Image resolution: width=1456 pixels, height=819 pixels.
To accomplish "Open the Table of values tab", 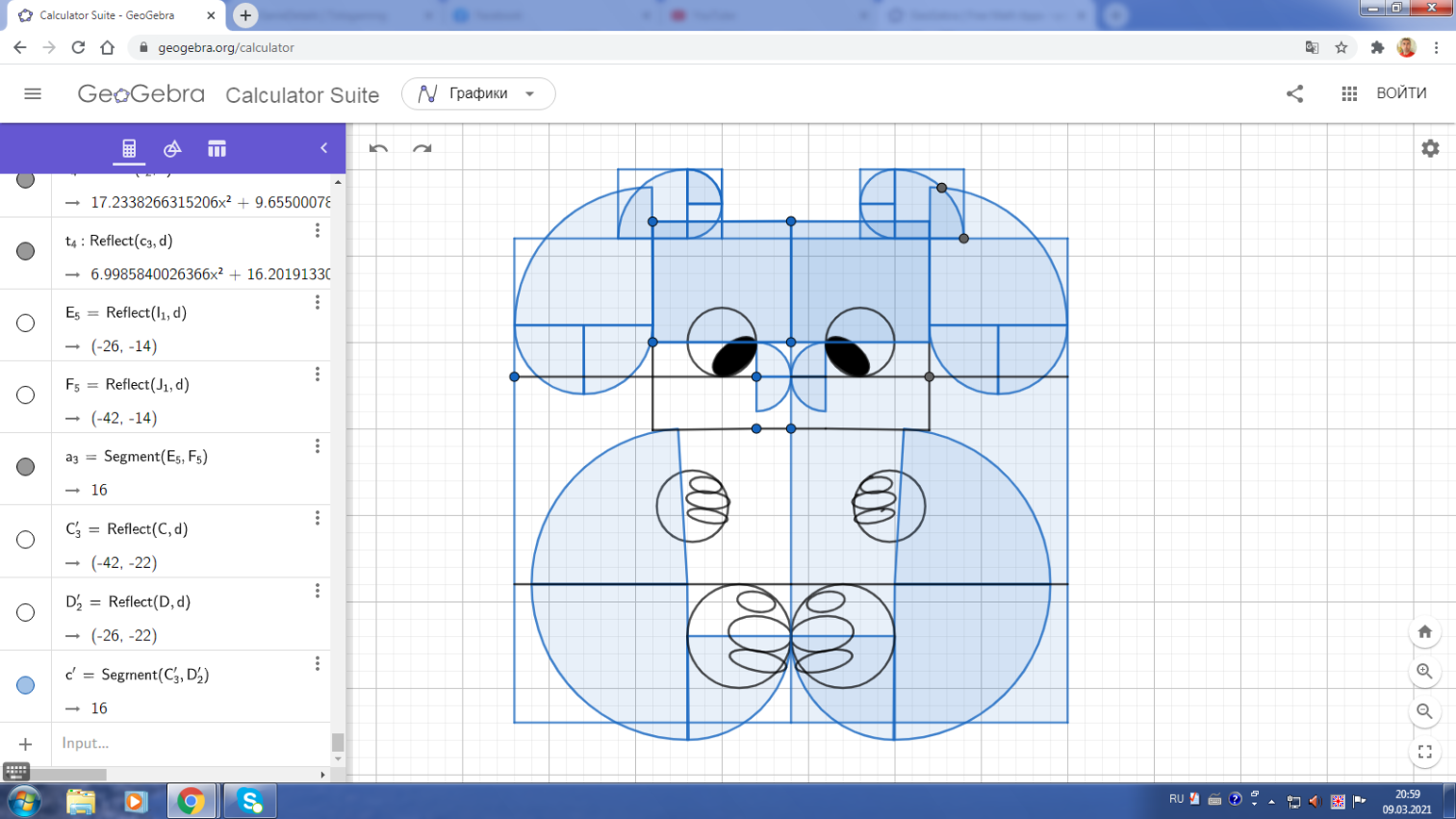I will coord(217,148).
